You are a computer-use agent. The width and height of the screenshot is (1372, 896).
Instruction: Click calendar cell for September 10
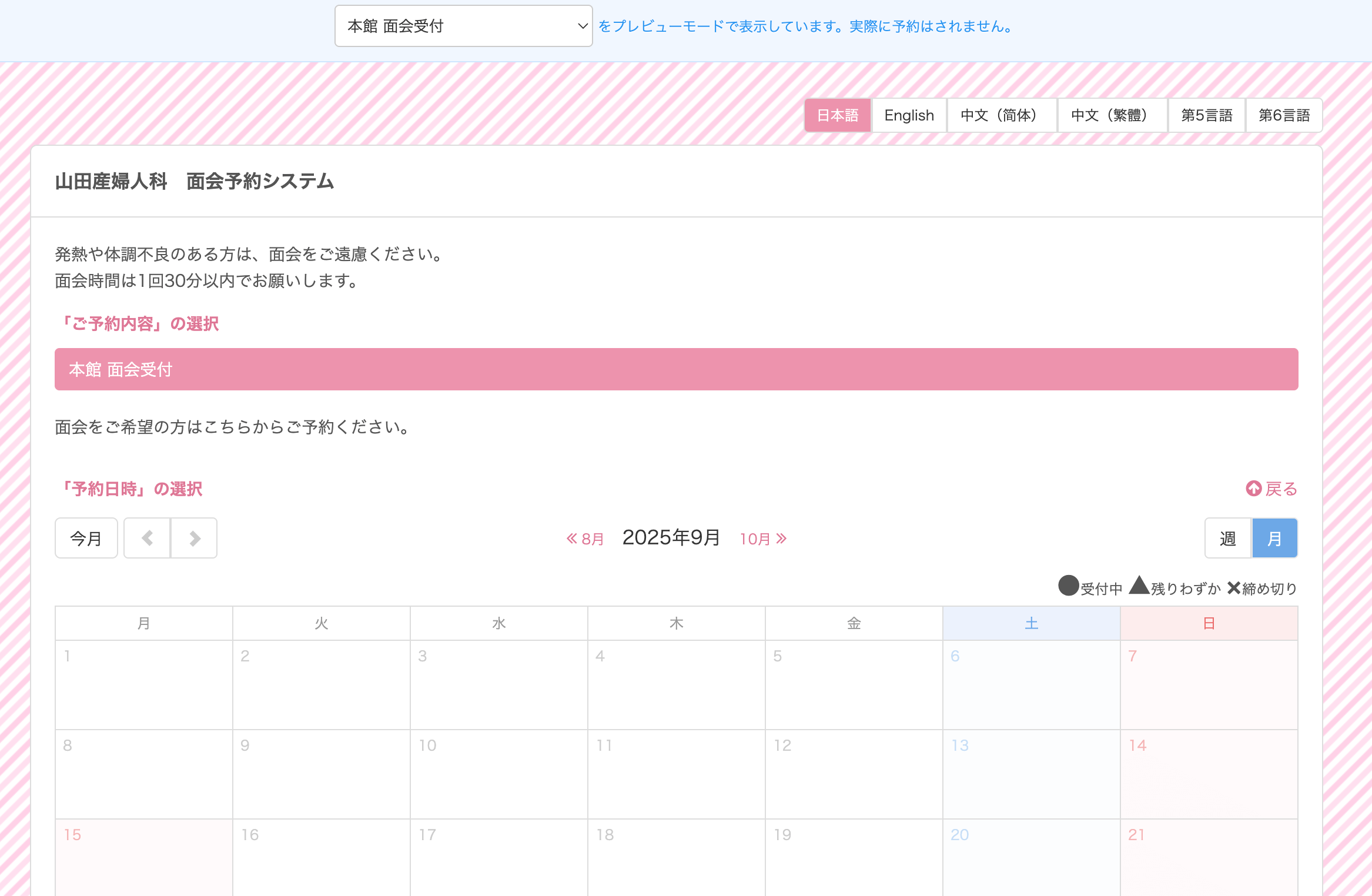click(x=498, y=774)
